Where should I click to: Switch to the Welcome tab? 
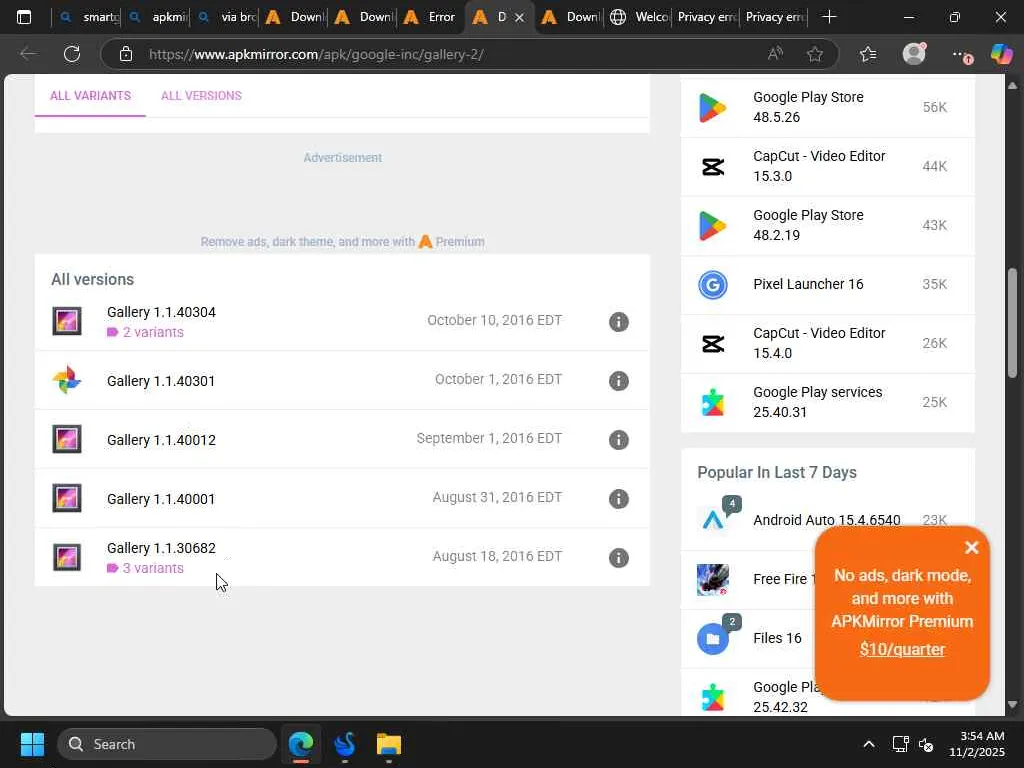click(x=639, y=17)
